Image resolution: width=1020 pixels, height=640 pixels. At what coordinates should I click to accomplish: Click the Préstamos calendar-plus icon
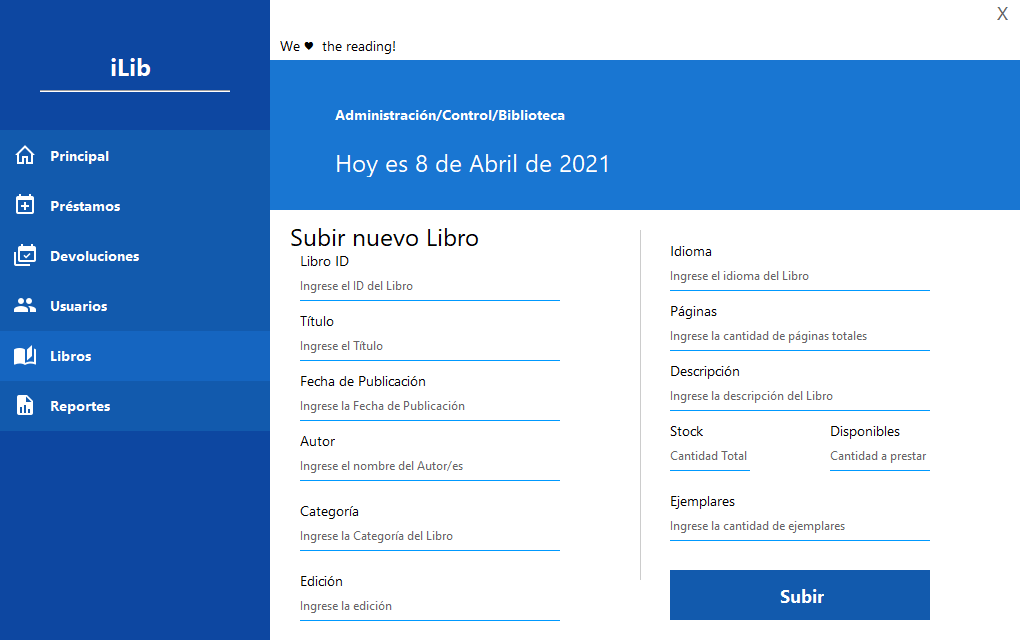point(25,205)
